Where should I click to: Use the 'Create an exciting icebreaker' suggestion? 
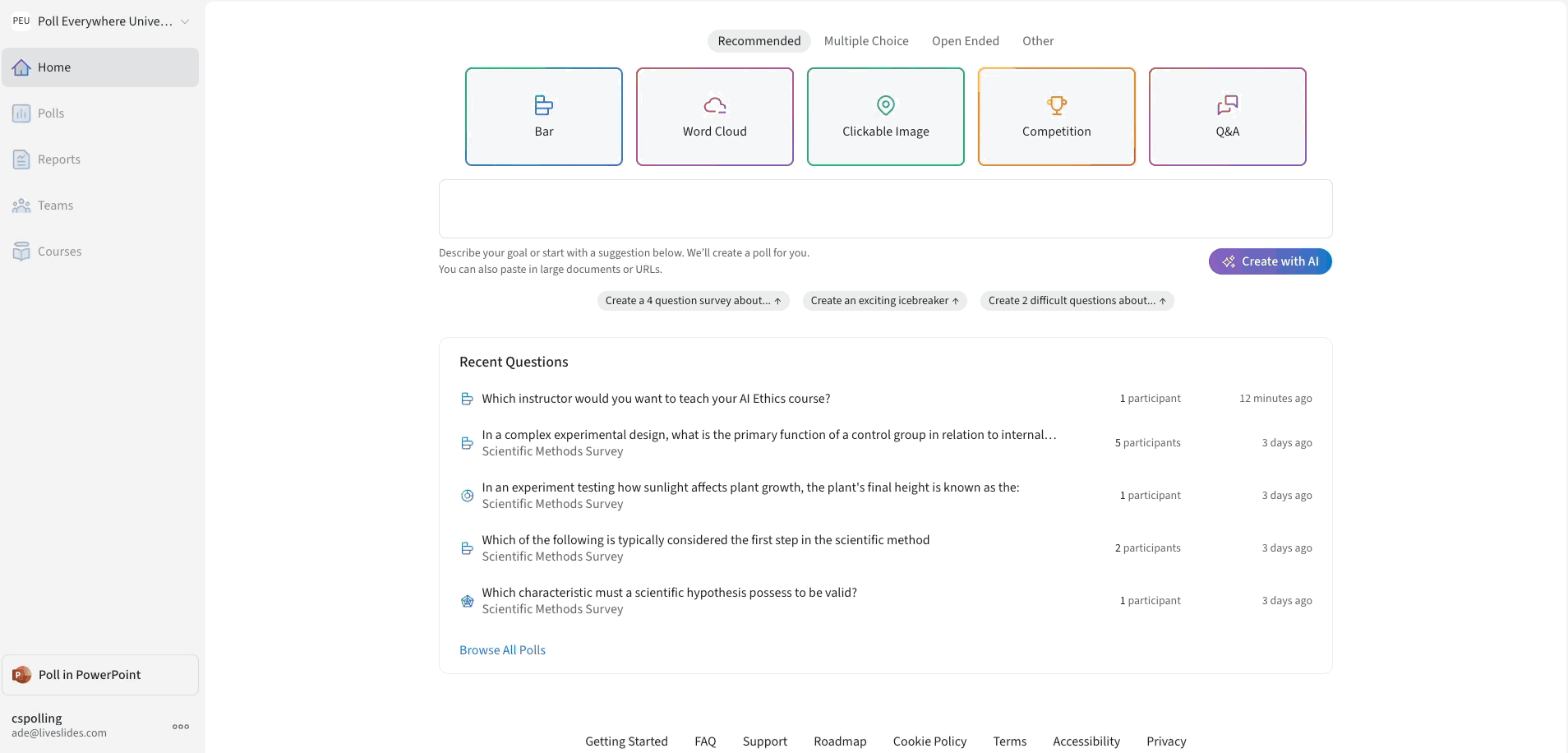(885, 301)
